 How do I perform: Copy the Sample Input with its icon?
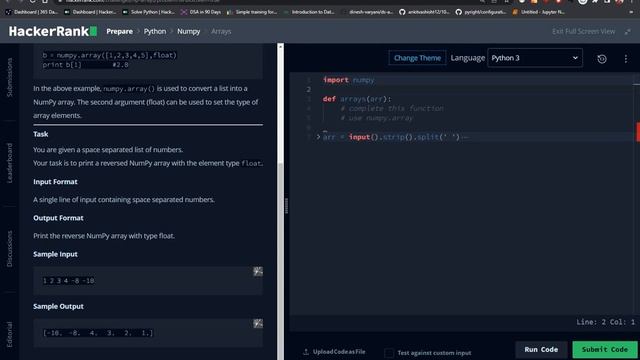coord(258,271)
